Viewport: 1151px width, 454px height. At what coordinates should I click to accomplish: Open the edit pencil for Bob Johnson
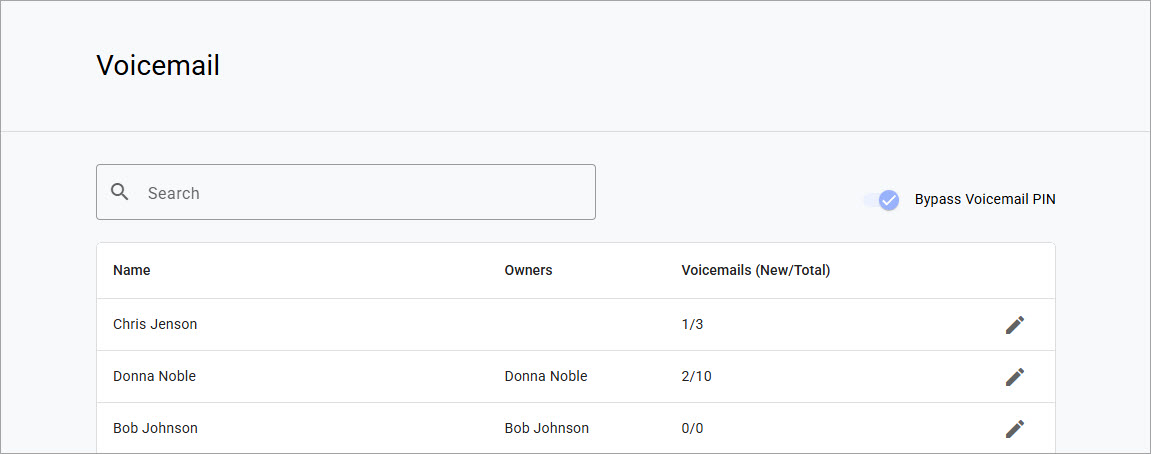[1015, 429]
